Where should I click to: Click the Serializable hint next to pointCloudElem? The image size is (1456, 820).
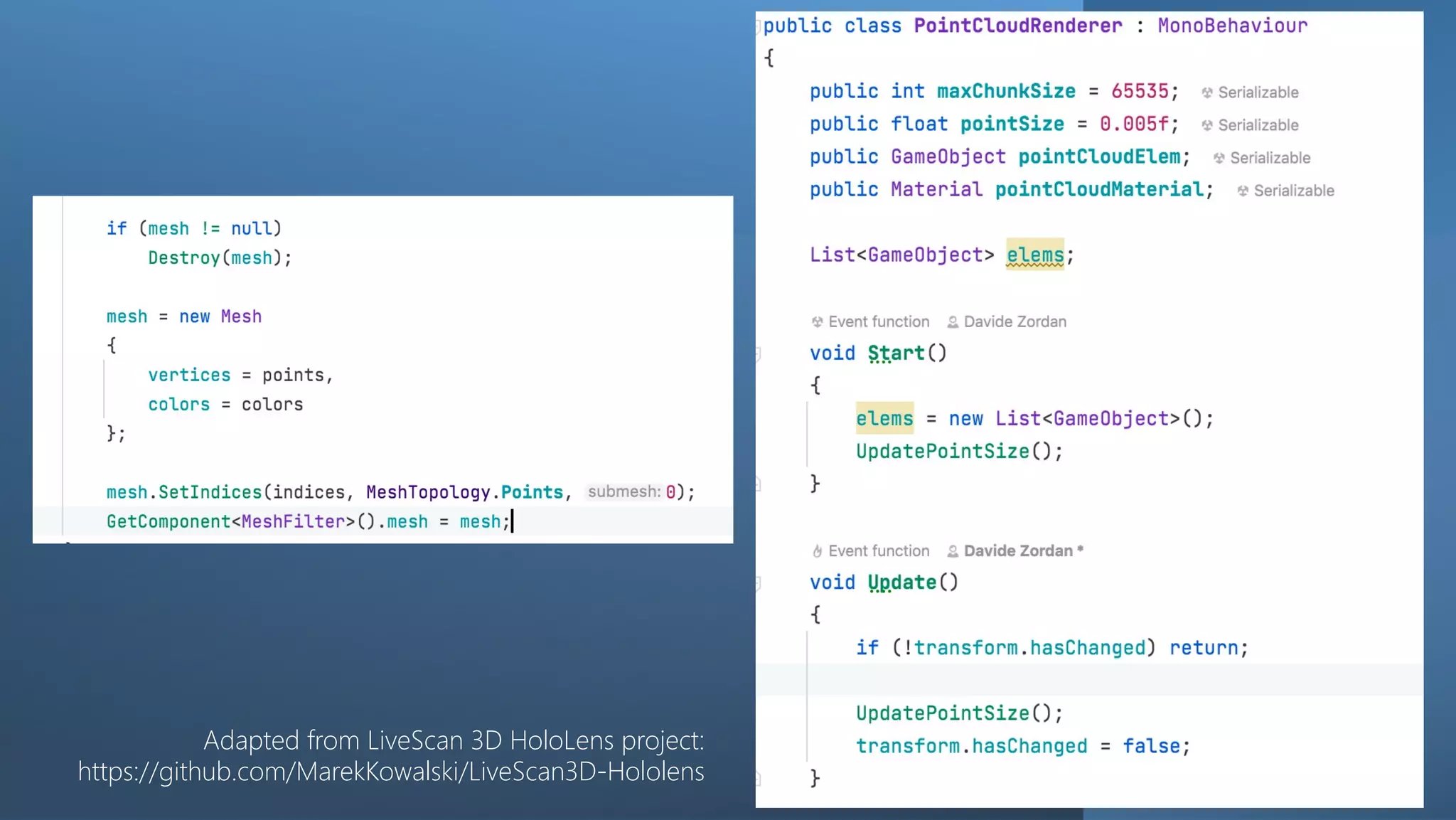click(x=1270, y=158)
